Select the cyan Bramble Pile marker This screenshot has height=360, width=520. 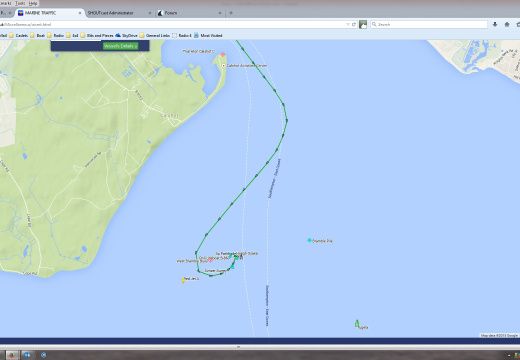309,240
